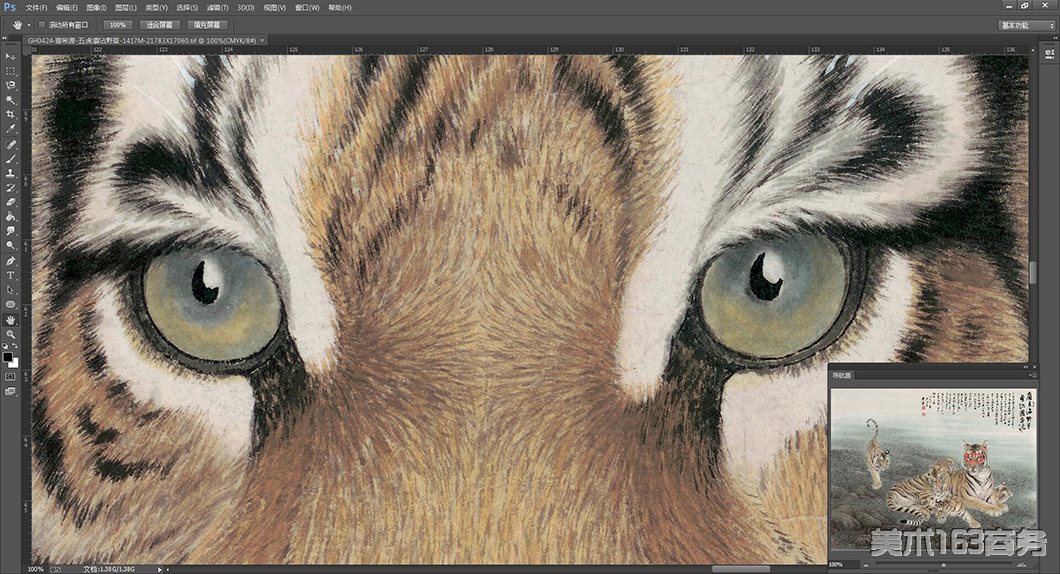Reset default foreground and background colors
Screen dimensions: 1060x574
(x=5, y=346)
